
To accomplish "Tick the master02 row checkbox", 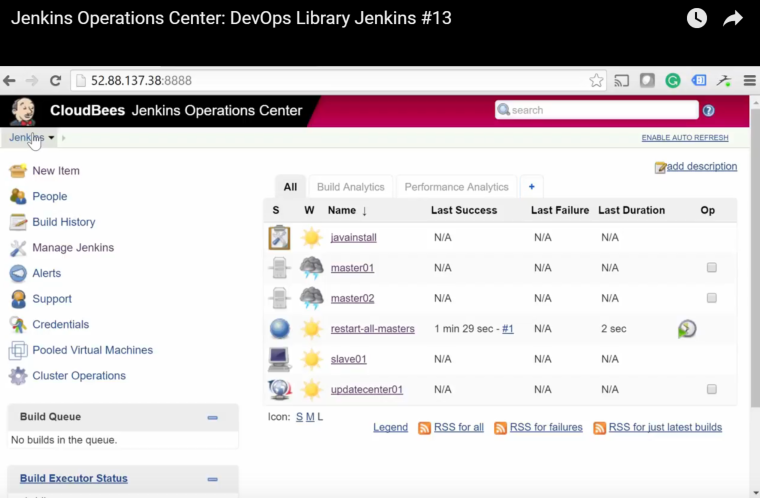I will click(711, 298).
